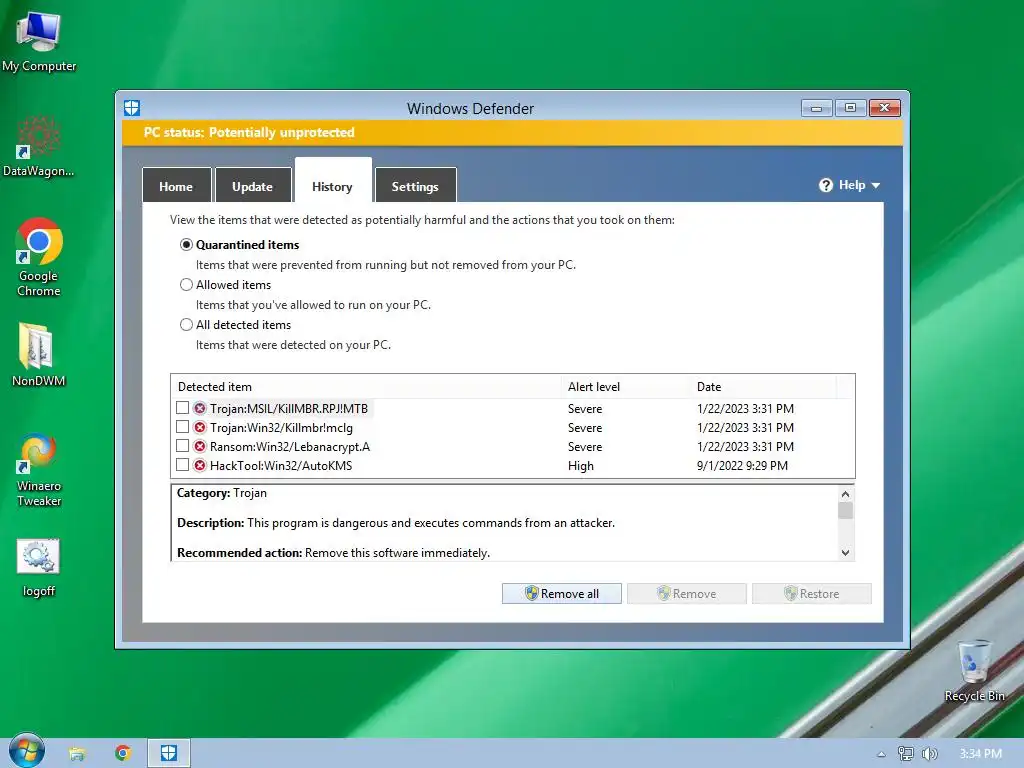
Task: Select the Ransom:Win32/Lebanacrypt.A entry text
Action: [290, 447]
